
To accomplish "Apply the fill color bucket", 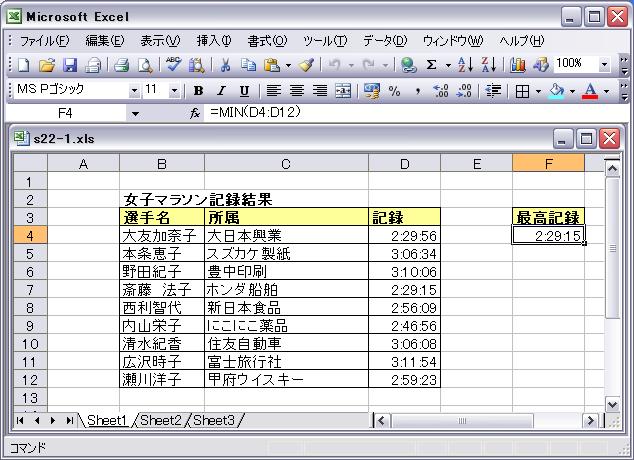I will click(557, 91).
